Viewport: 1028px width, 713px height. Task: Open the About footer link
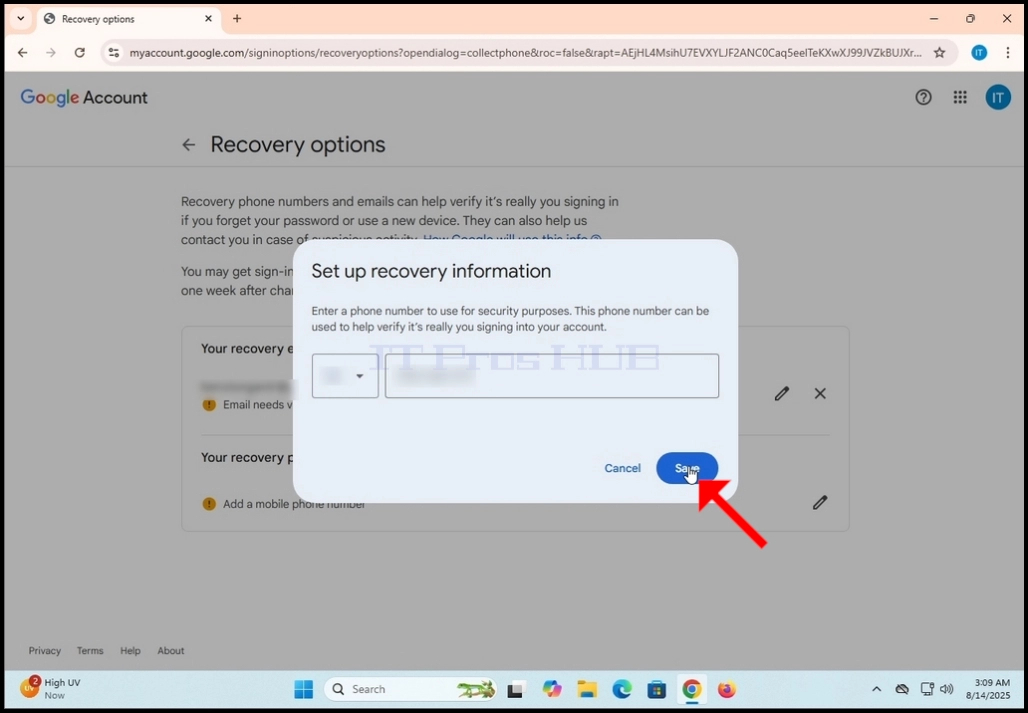click(x=170, y=651)
